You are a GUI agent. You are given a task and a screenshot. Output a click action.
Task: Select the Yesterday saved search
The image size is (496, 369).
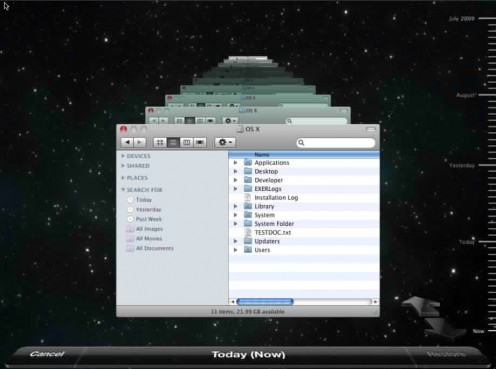click(148, 209)
